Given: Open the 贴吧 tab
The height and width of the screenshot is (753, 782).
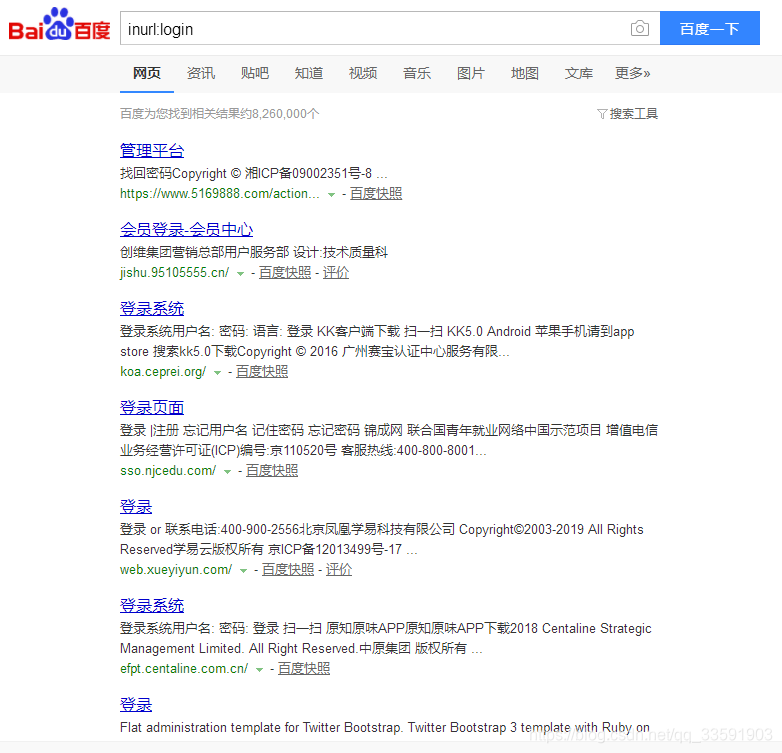Looking at the screenshot, I should pos(255,73).
